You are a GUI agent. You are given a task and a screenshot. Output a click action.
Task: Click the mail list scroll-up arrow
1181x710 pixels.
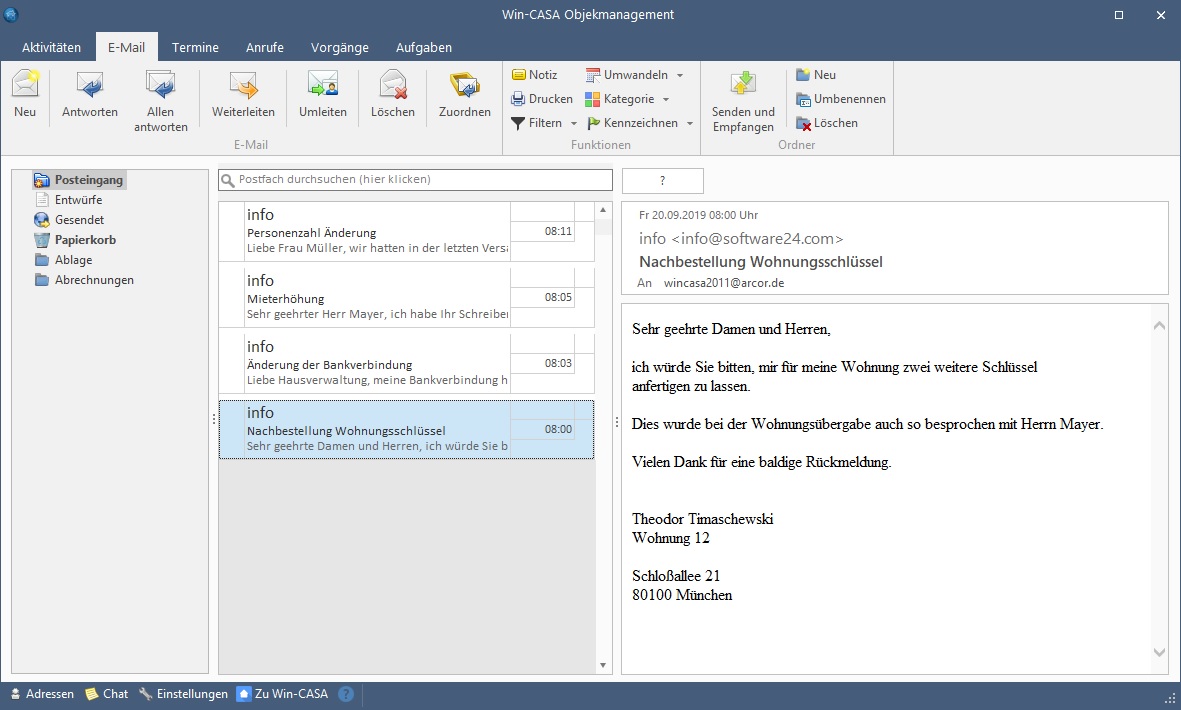(603, 210)
